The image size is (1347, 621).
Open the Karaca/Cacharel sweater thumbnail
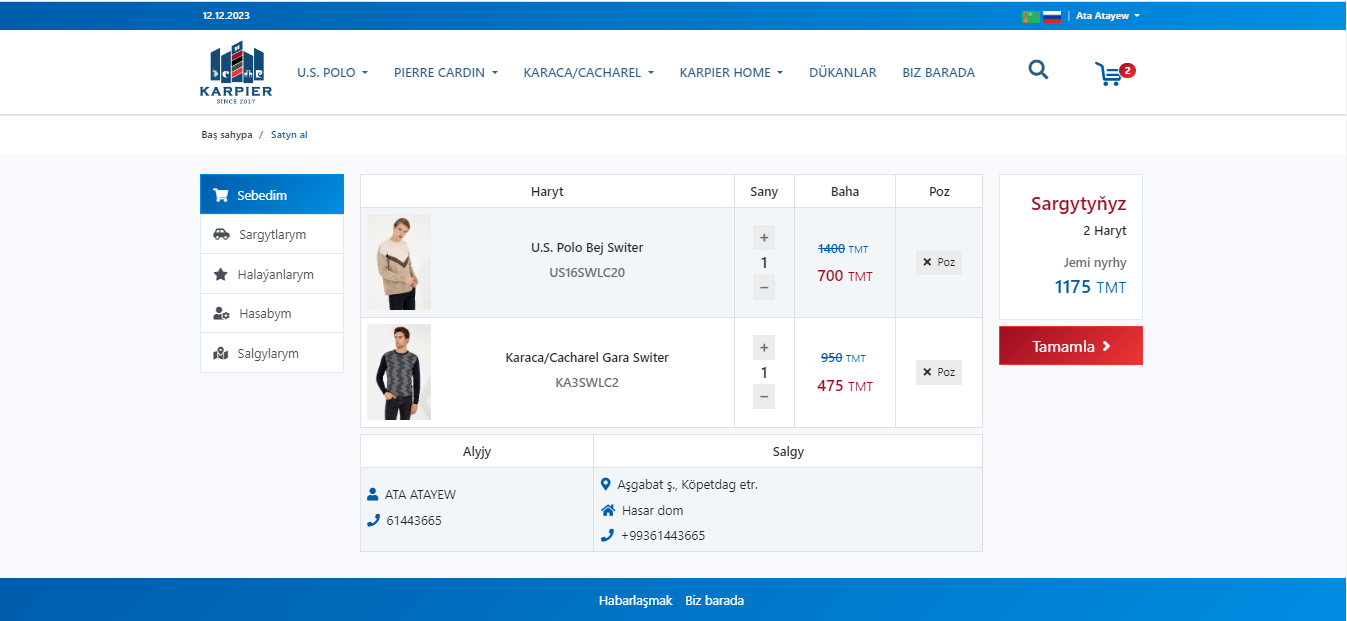pyautogui.click(x=399, y=372)
